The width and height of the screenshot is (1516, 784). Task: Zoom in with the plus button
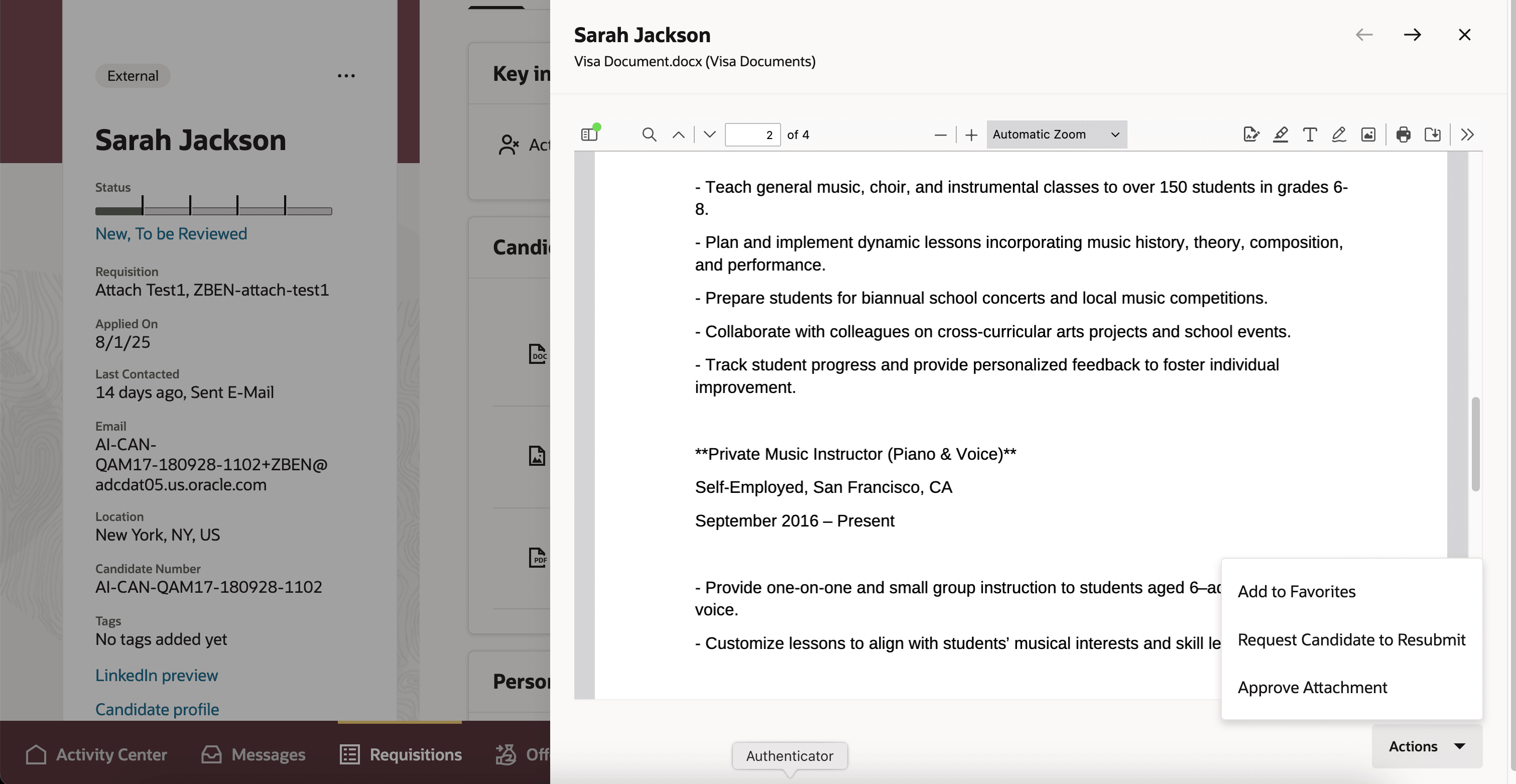coord(972,135)
